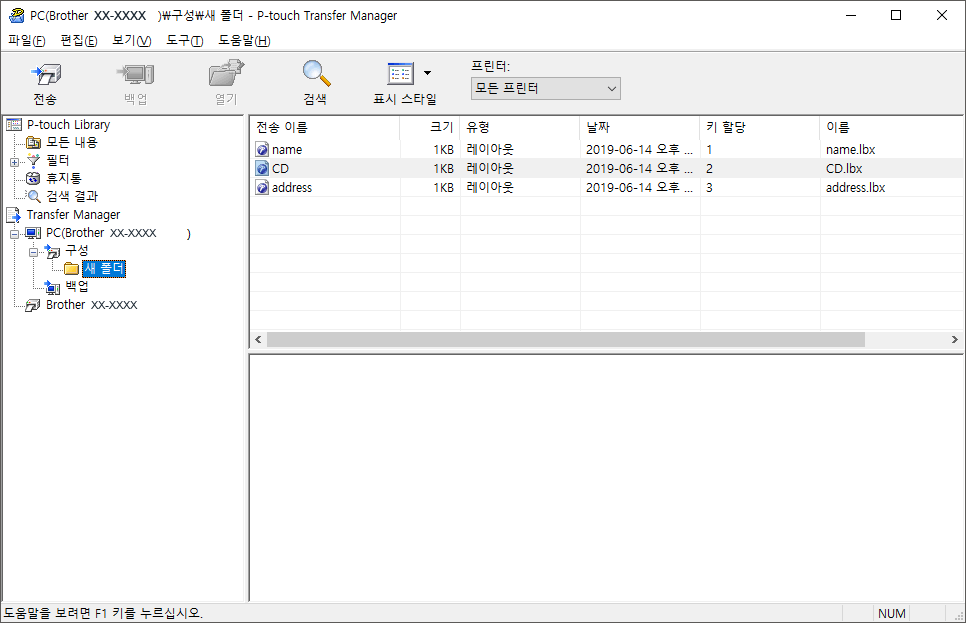Open the 도움말(H) menu
966x623 pixels.
tap(245, 41)
